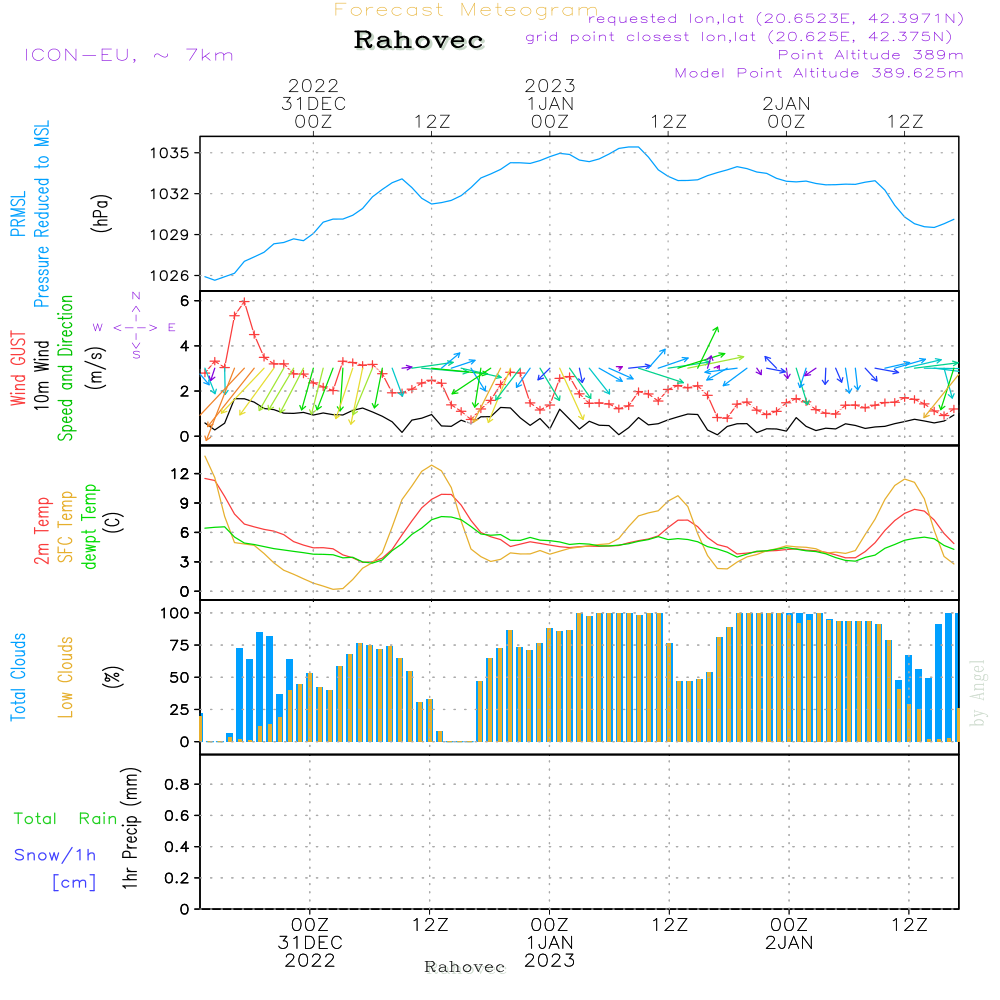Screen dimensions: 1000x1000
Task: Click the grid point closest lon,lat line
Action: 739,37
